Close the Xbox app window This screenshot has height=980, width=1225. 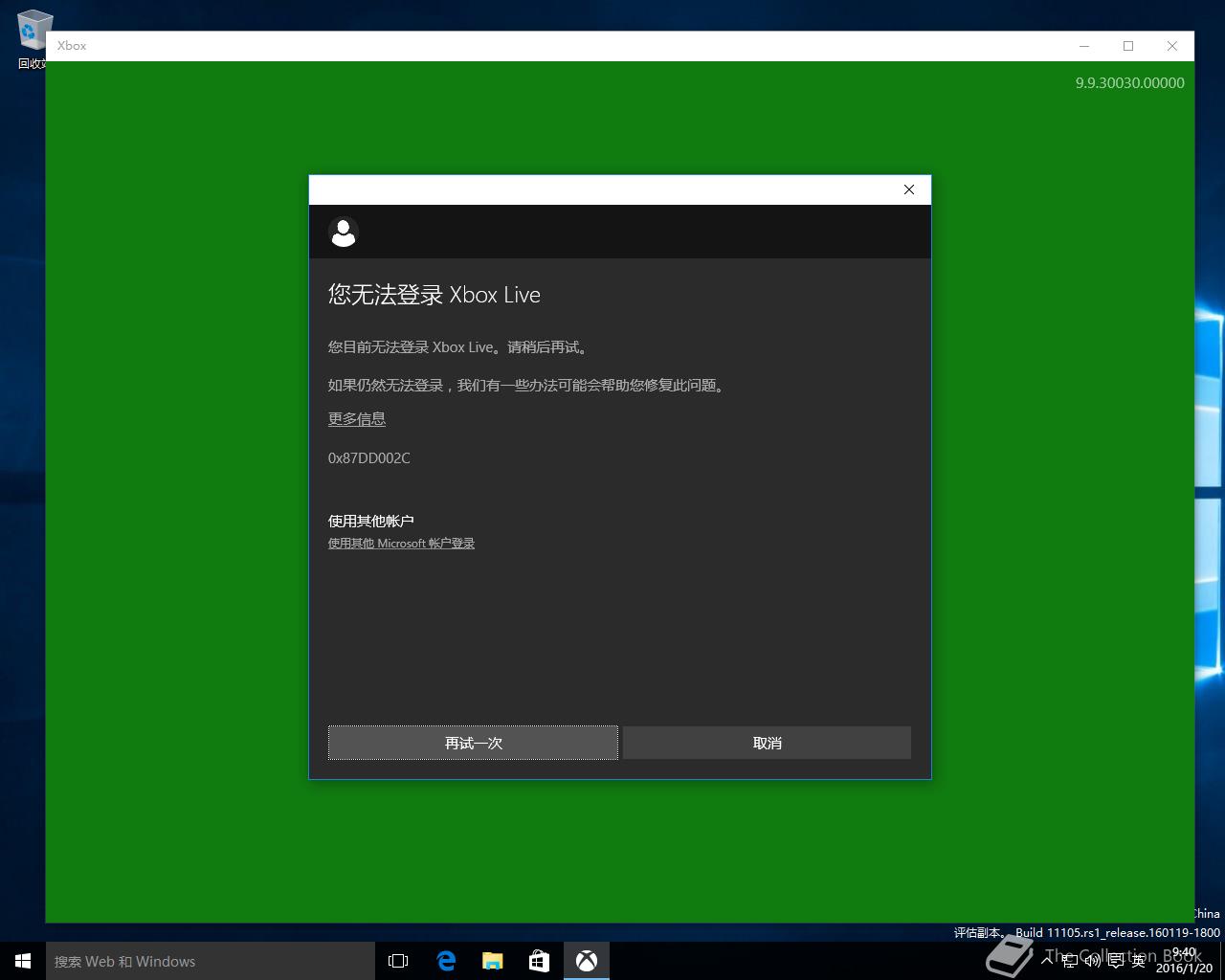point(1172,46)
